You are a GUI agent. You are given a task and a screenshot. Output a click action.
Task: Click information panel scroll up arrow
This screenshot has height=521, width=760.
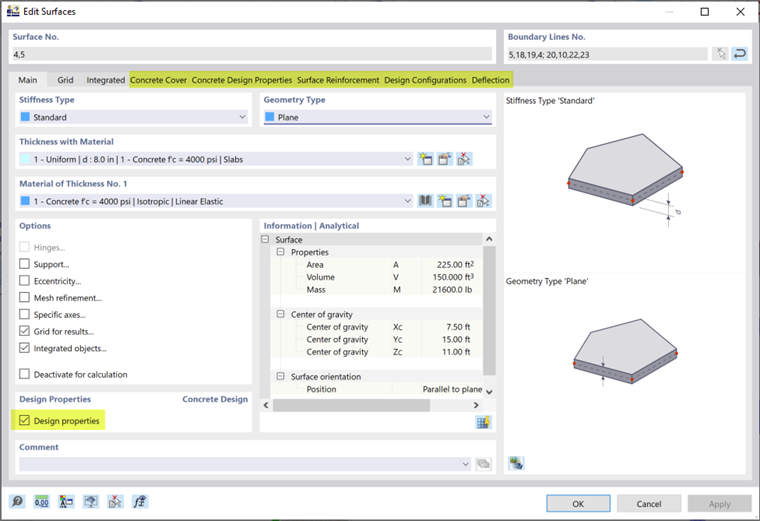(x=489, y=239)
